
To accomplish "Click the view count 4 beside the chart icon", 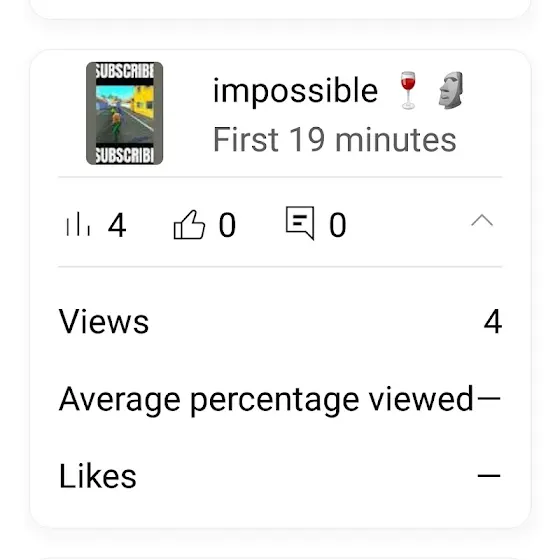I will pos(117,225).
